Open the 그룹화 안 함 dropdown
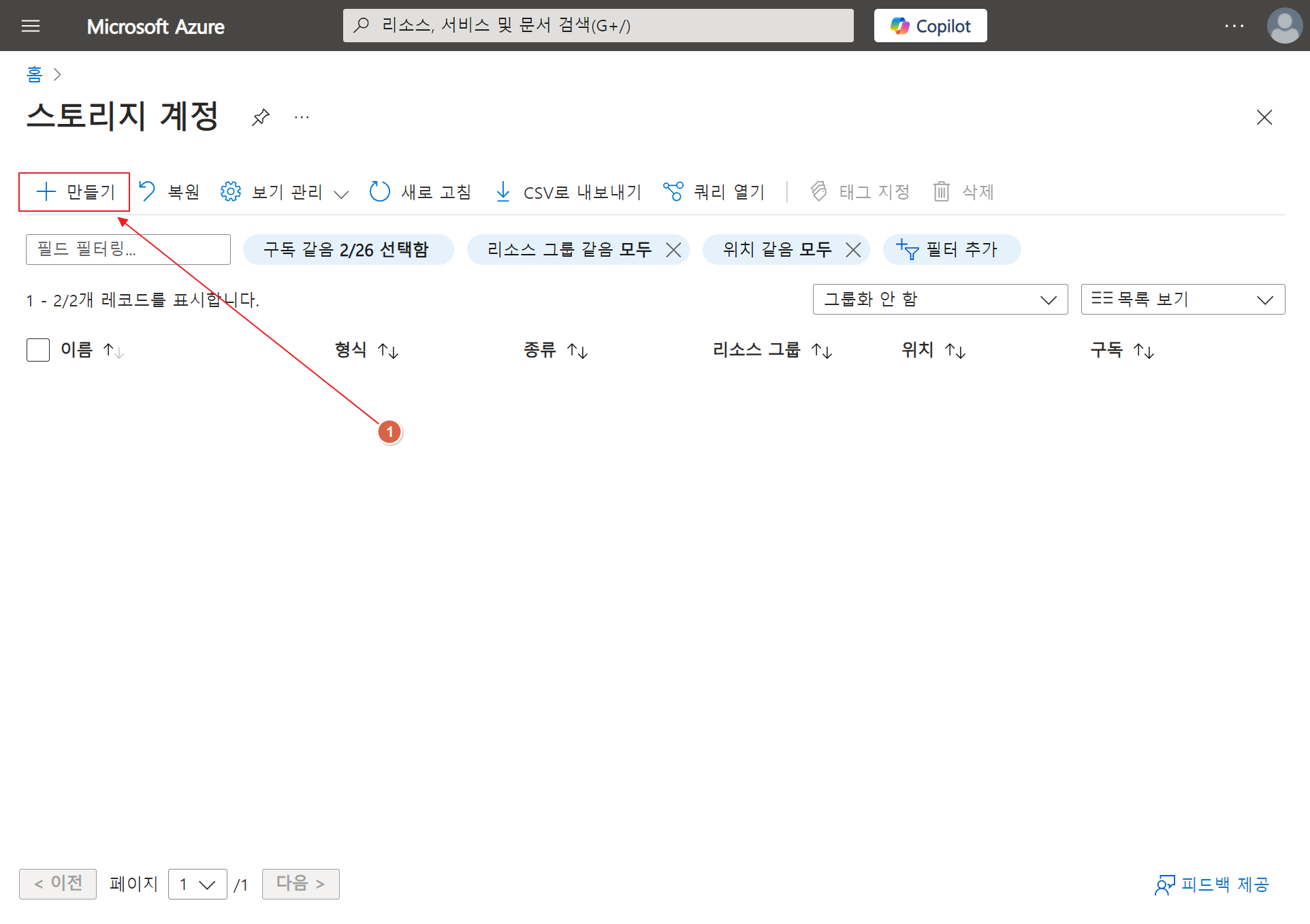 pos(940,300)
